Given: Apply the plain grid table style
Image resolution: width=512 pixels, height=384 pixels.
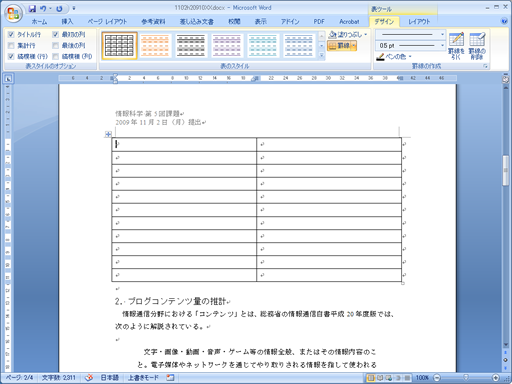Looking at the screenshot, I should point(119,45).
